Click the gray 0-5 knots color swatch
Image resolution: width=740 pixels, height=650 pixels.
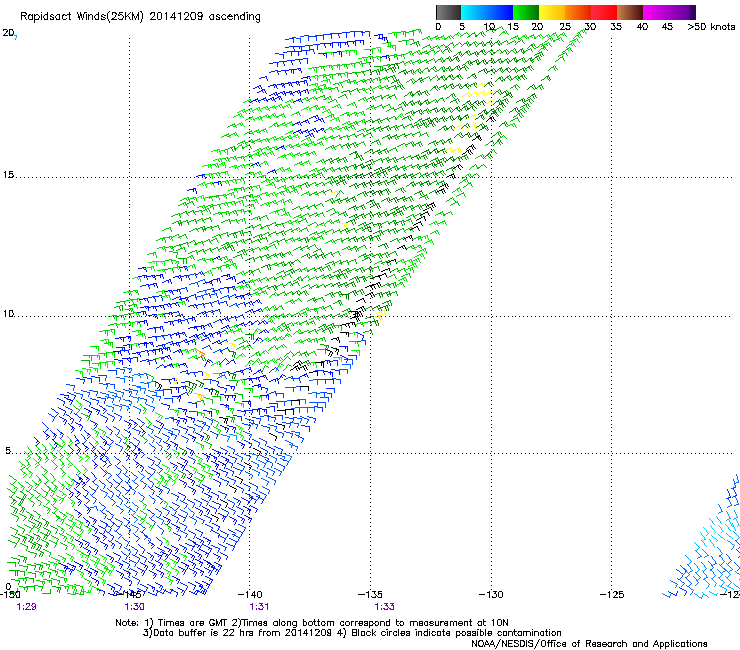[x=448, y=12]
